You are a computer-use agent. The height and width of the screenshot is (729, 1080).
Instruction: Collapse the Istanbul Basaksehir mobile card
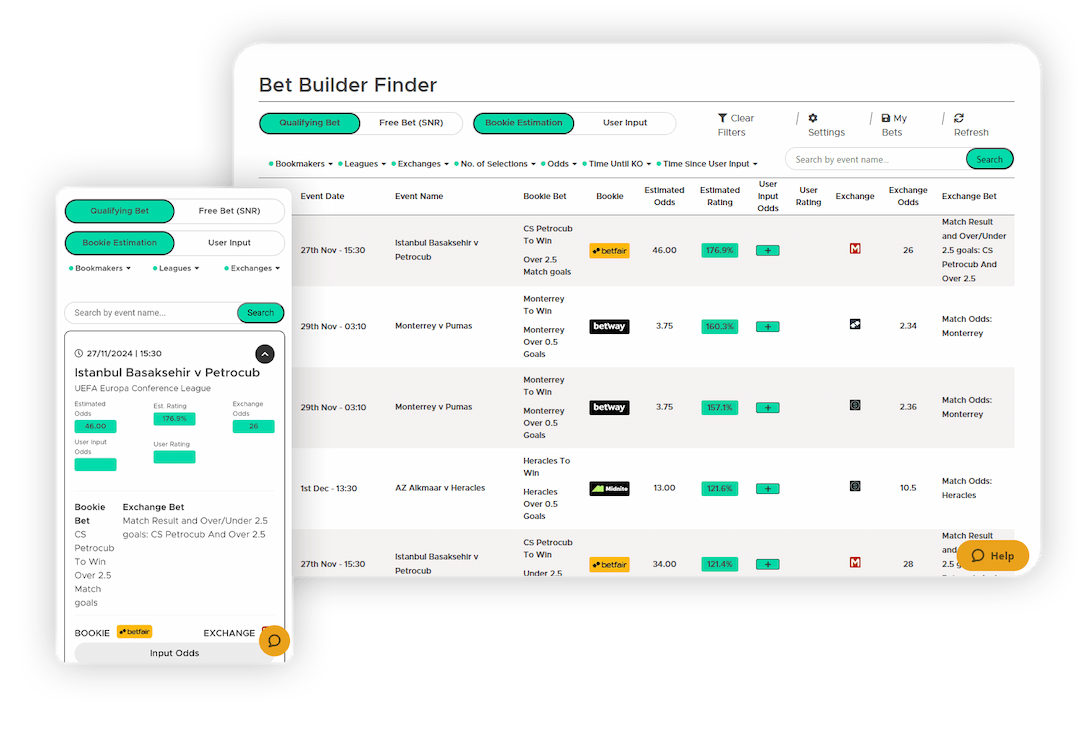(264, 353)
